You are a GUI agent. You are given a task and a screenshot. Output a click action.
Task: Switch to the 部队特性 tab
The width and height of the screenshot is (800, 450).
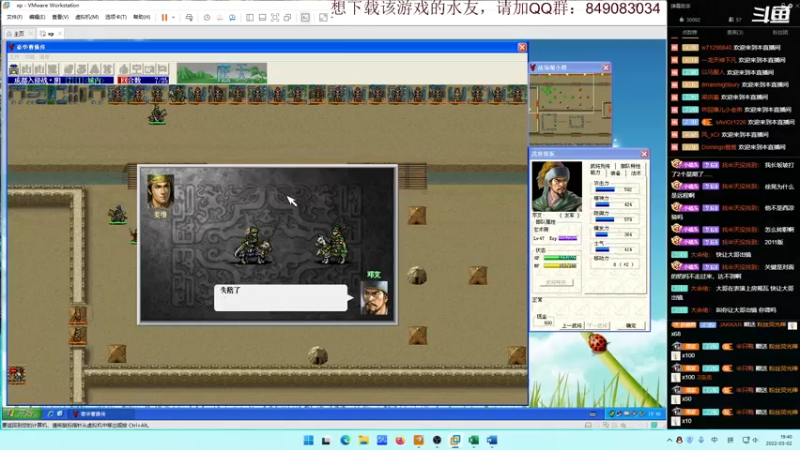tap(630, 166)
